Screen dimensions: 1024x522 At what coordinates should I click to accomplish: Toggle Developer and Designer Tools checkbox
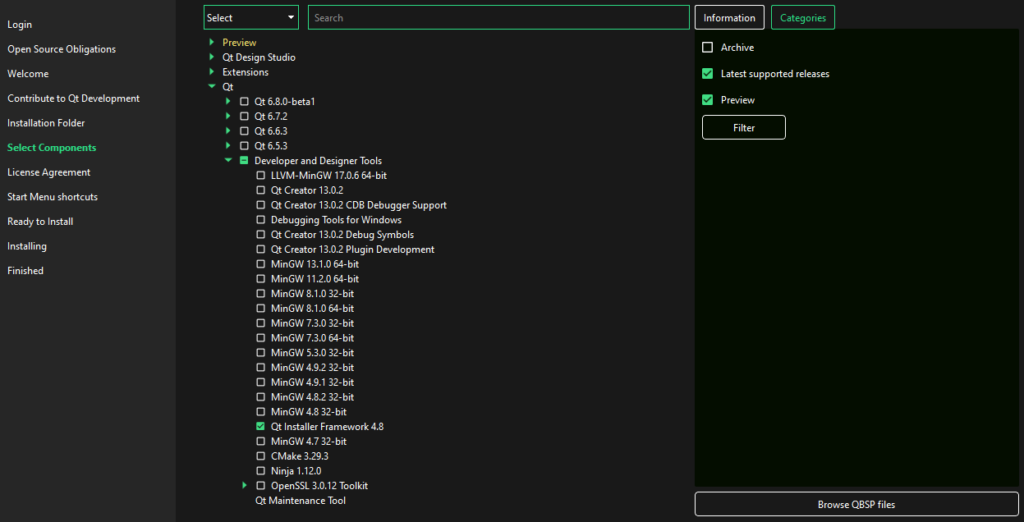click(x=244, y=160)
